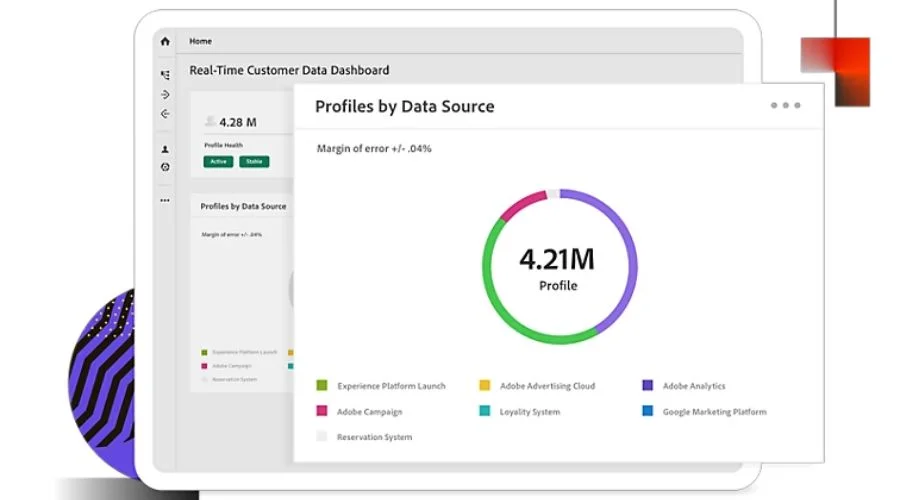Open the hierarchy workflow icon in sidebar
Viewport: 900px width, 500px height.
pos(165,75)
